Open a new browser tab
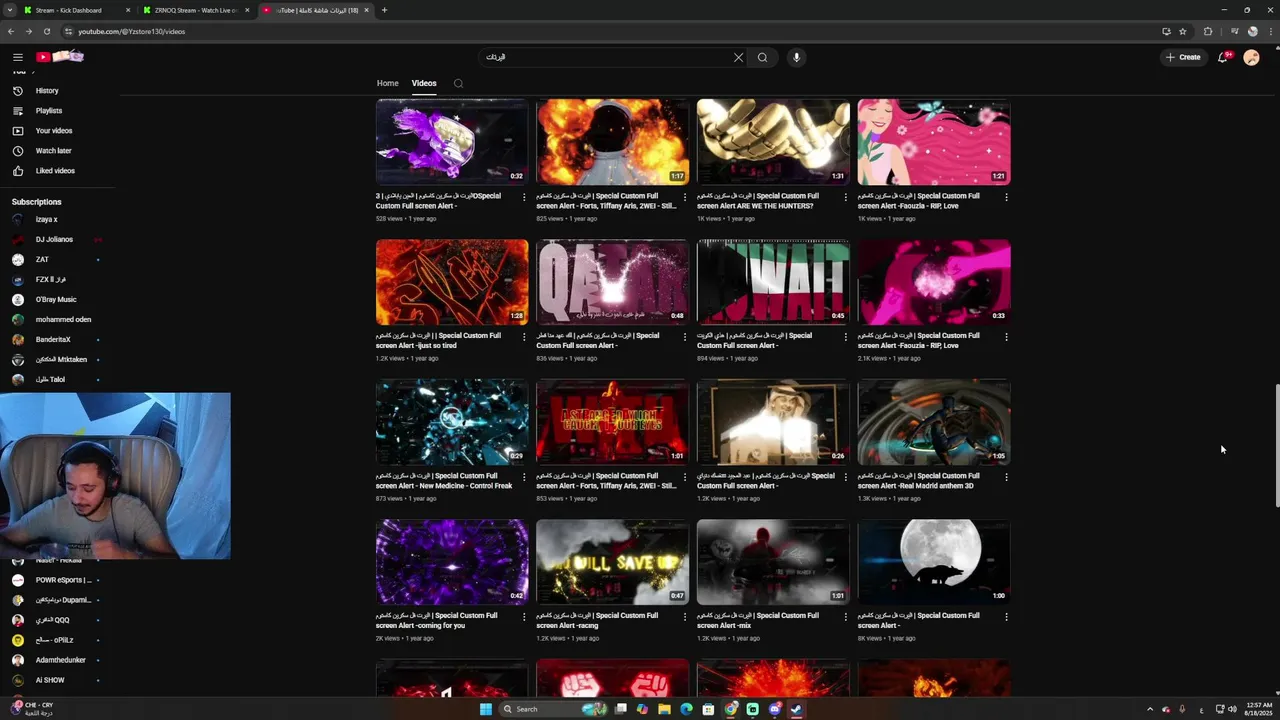This screenshot has height=720, width=1280. click(x=384, y=10)
